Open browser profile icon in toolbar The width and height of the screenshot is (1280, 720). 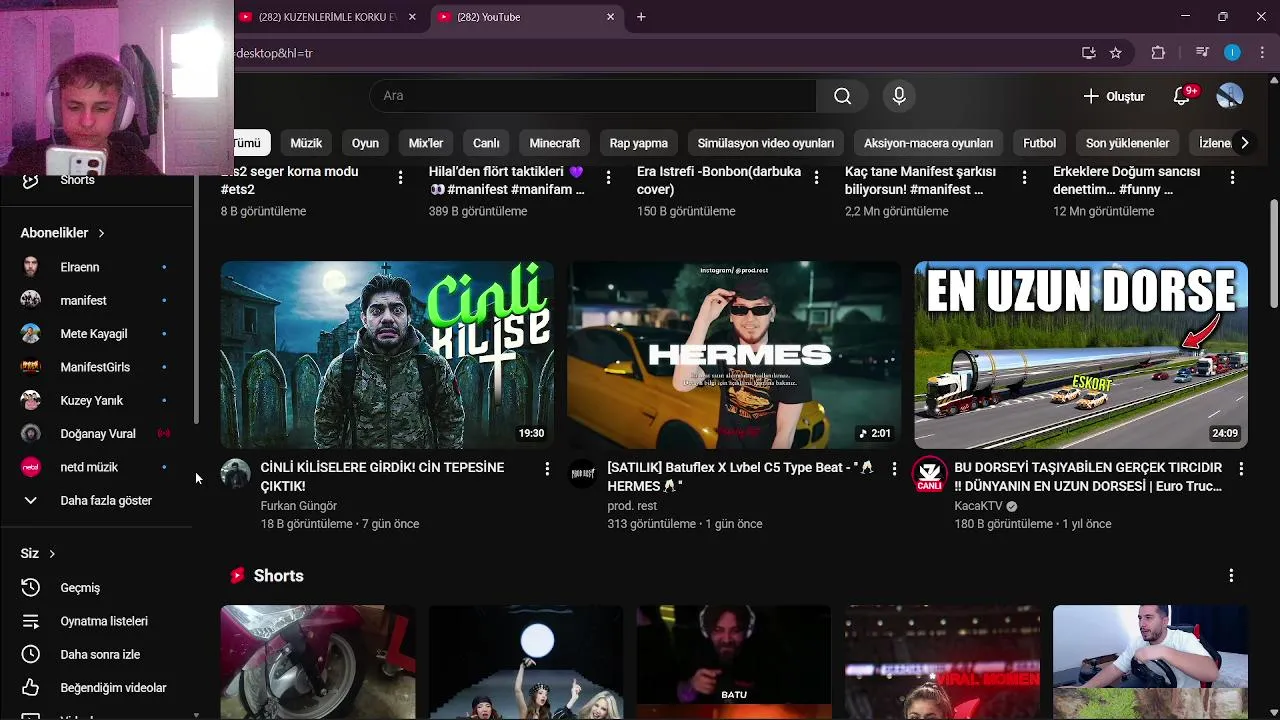(1232, 53)
